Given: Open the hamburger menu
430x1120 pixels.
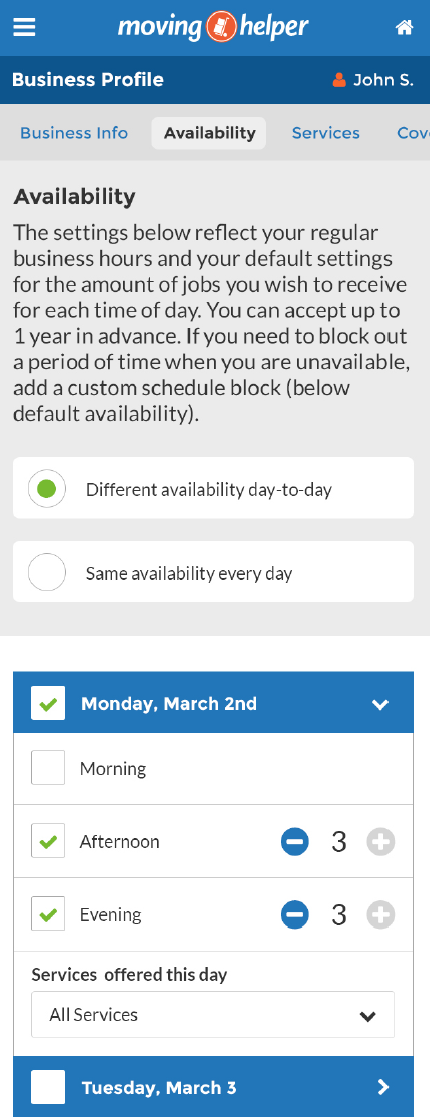Looking at the screenshot, I should [24, 27].
